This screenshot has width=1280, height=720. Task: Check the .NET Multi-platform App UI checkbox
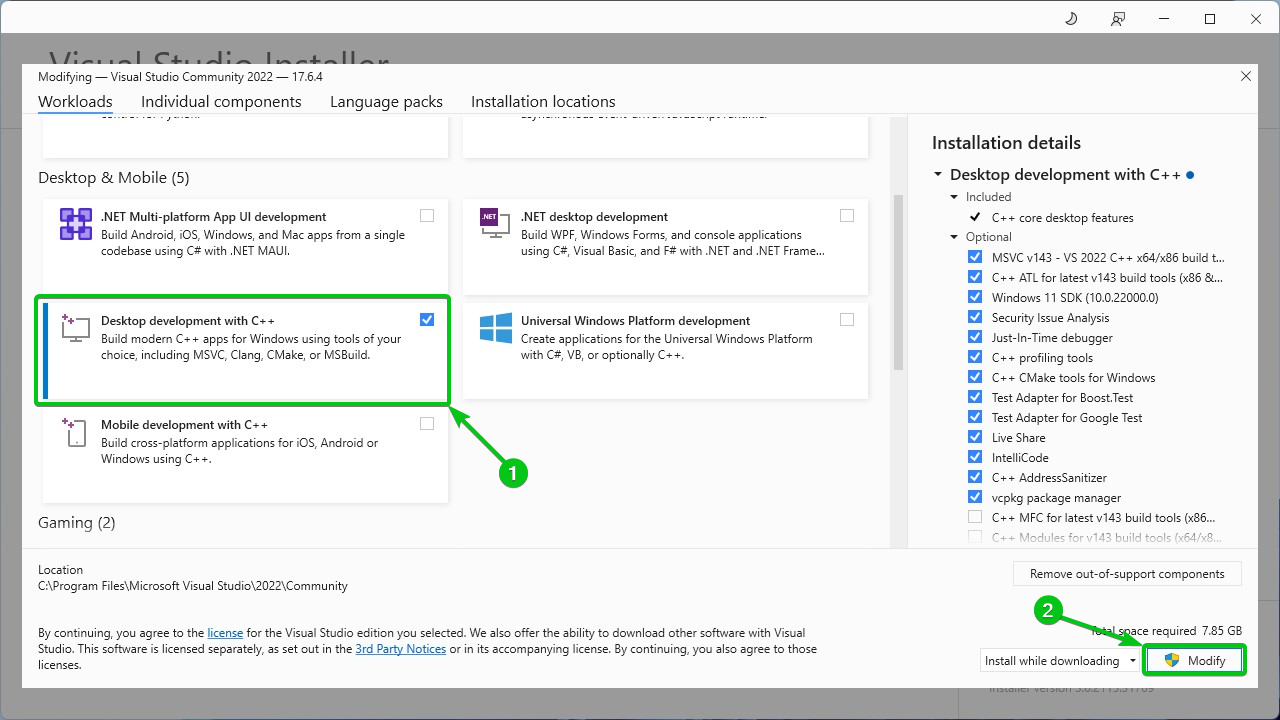pos(427,215)
